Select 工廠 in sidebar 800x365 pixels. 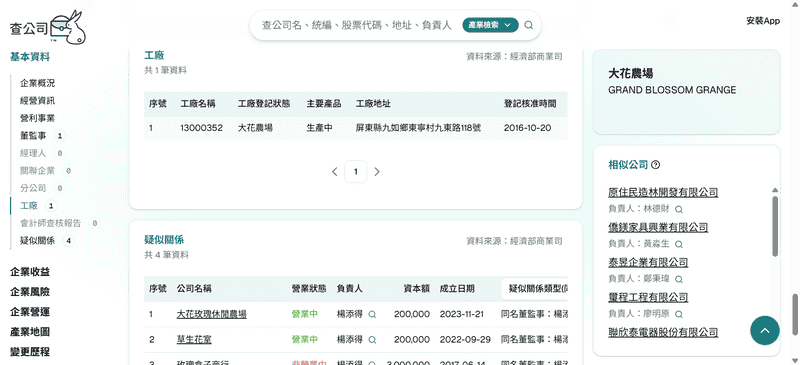tap(29, 206)
